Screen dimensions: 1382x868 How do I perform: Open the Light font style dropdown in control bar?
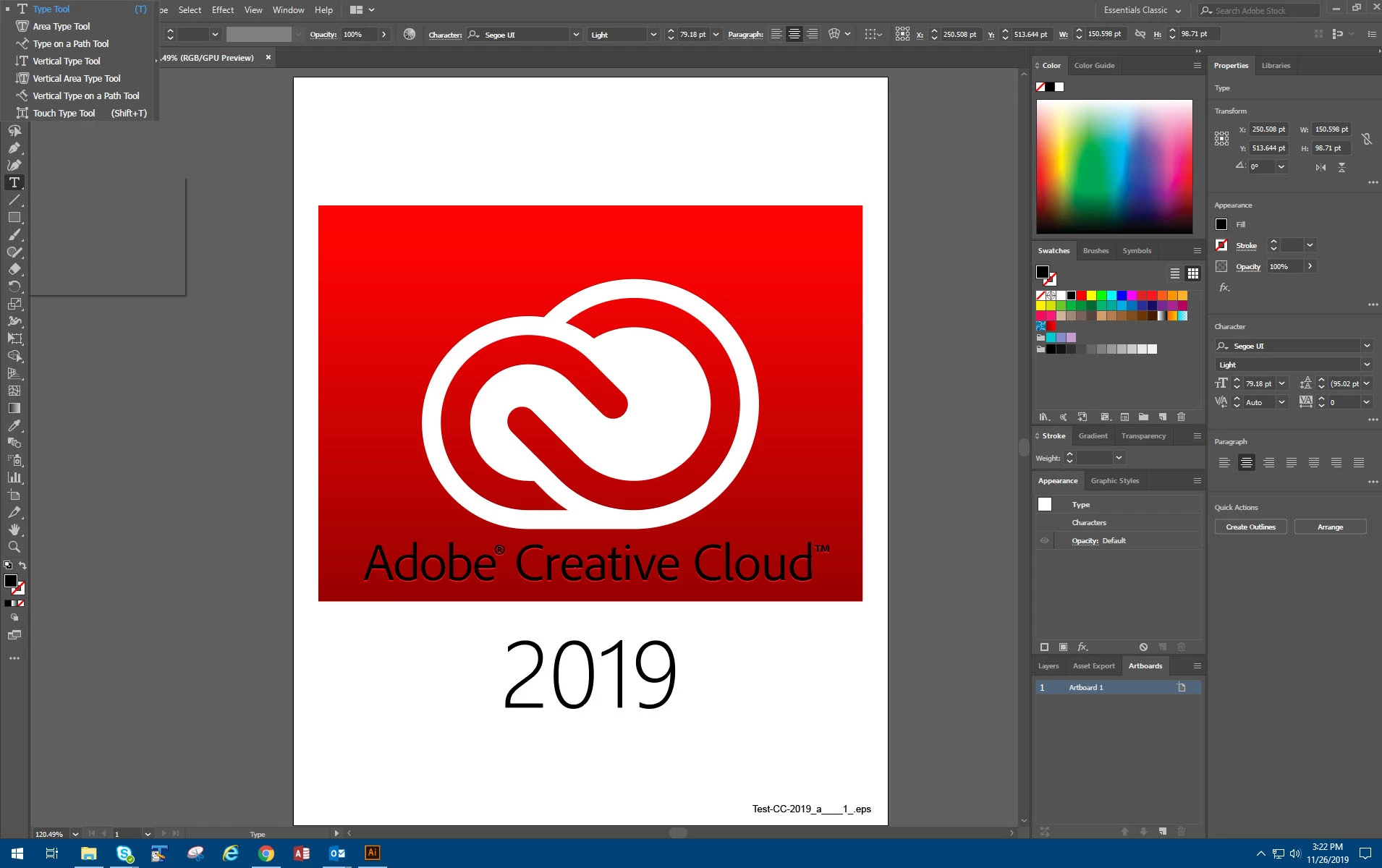point(653,34)
